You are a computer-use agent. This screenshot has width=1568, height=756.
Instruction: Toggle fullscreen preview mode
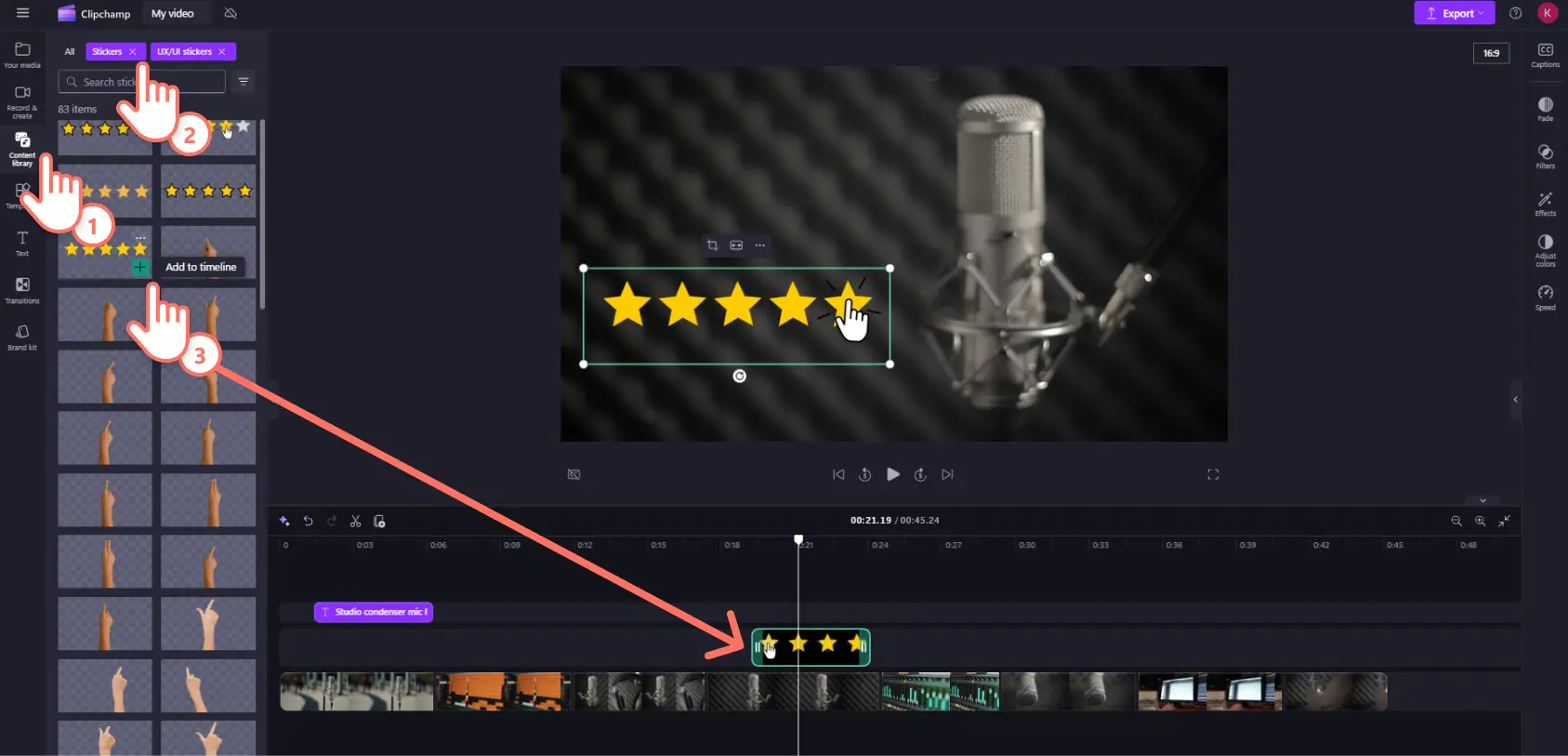coord(1213,474)
